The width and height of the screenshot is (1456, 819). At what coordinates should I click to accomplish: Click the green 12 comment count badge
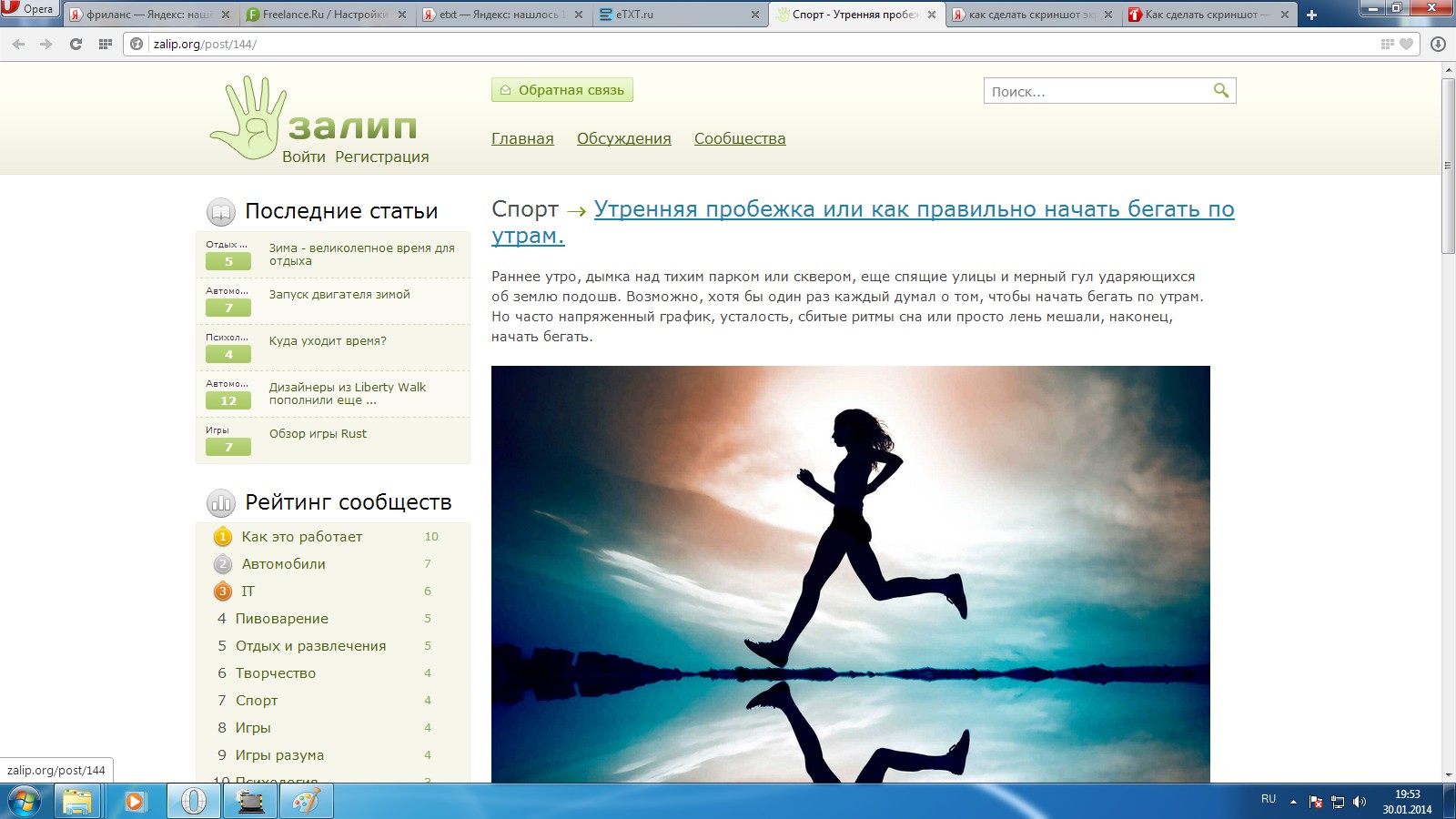click(228, 401)
